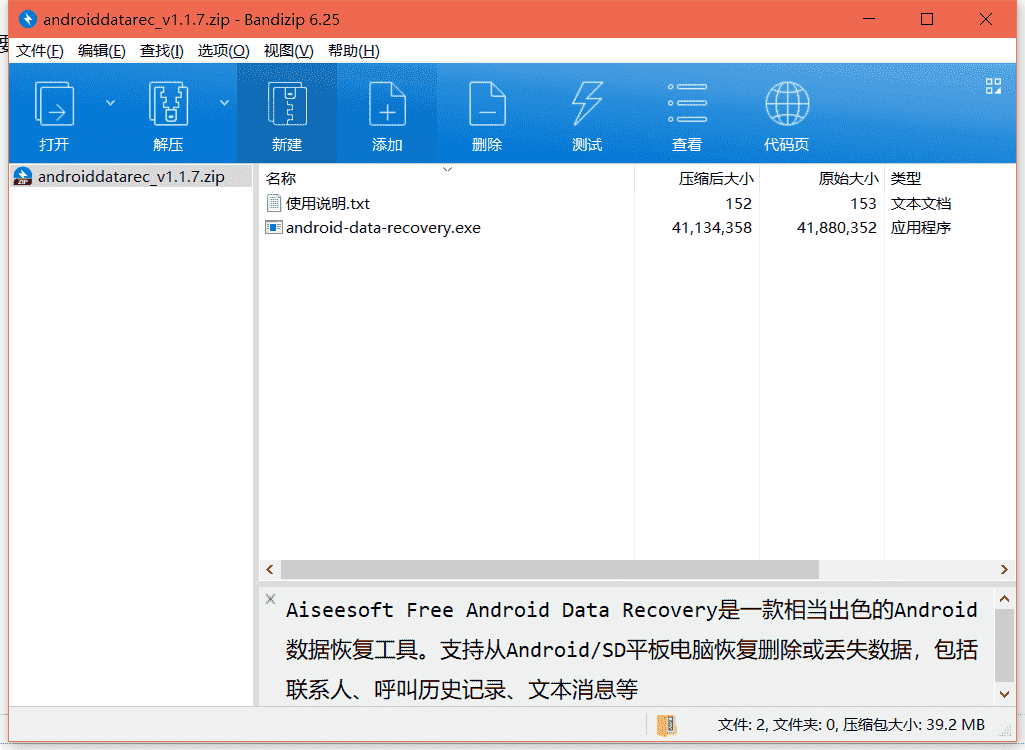Click comment panel scroll down arrow
This screenshot has width=1025, height=750.
coord(1004,694)
